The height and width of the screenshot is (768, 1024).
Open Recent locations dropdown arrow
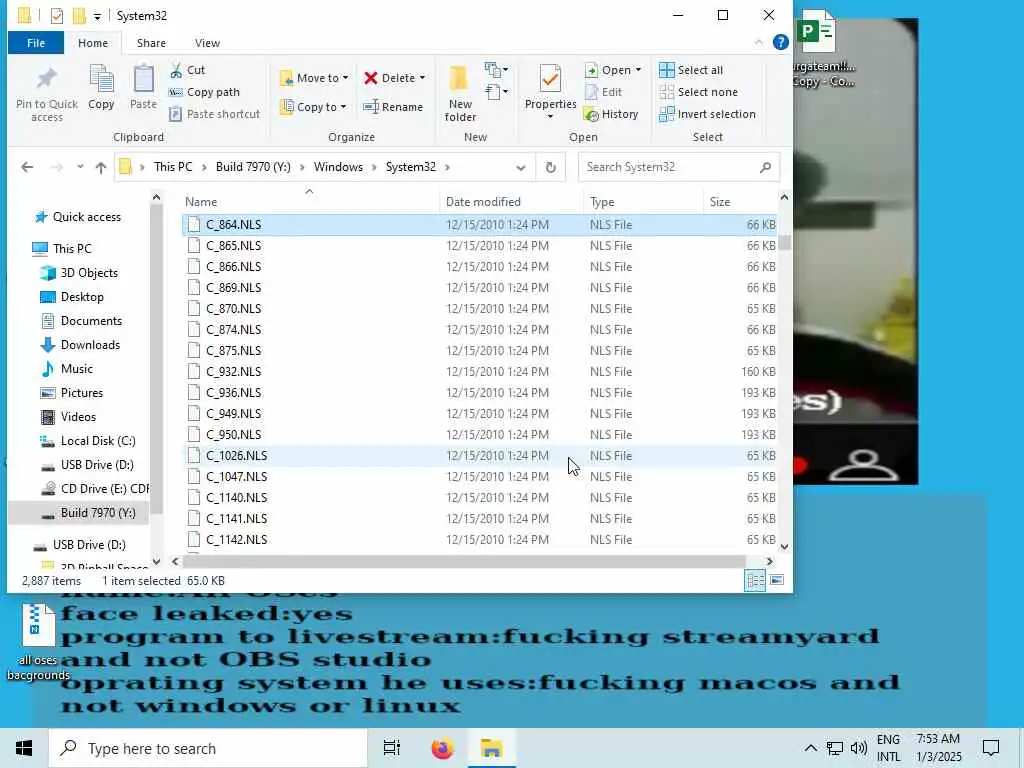pyautogui.click(x=80, y=167)
